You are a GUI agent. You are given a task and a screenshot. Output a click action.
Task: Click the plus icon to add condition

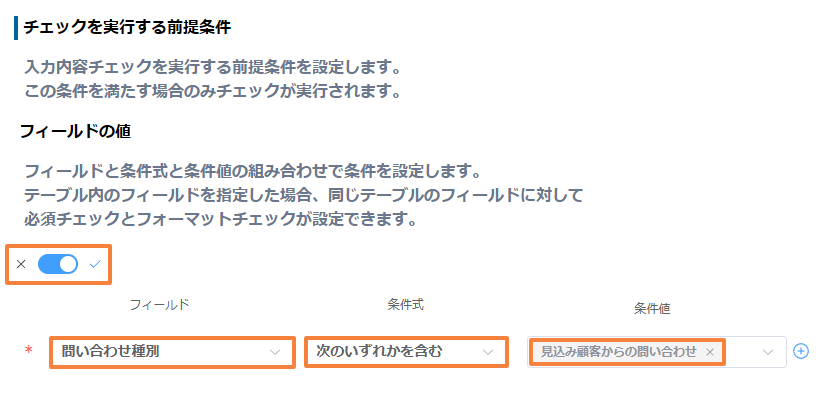[x=800, y=351]
